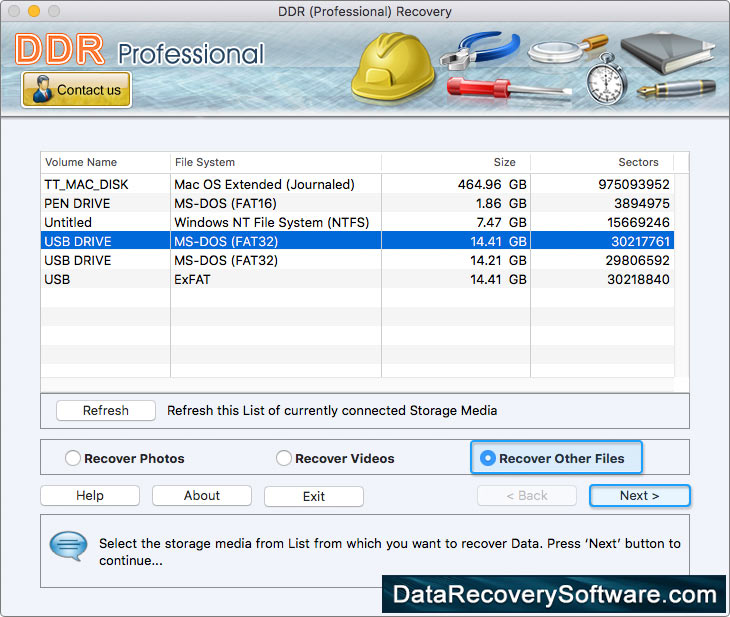This screenshot has width=730, height=617.
Task: Select USB DRIVE with 29806592 sectors
Action: [357, 260]
